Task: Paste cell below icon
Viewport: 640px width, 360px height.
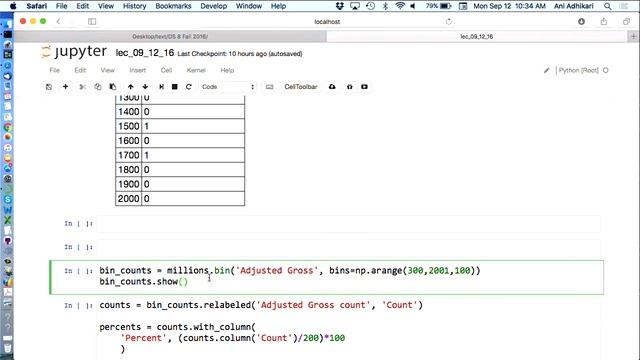Action: click(x=113, y=87)
